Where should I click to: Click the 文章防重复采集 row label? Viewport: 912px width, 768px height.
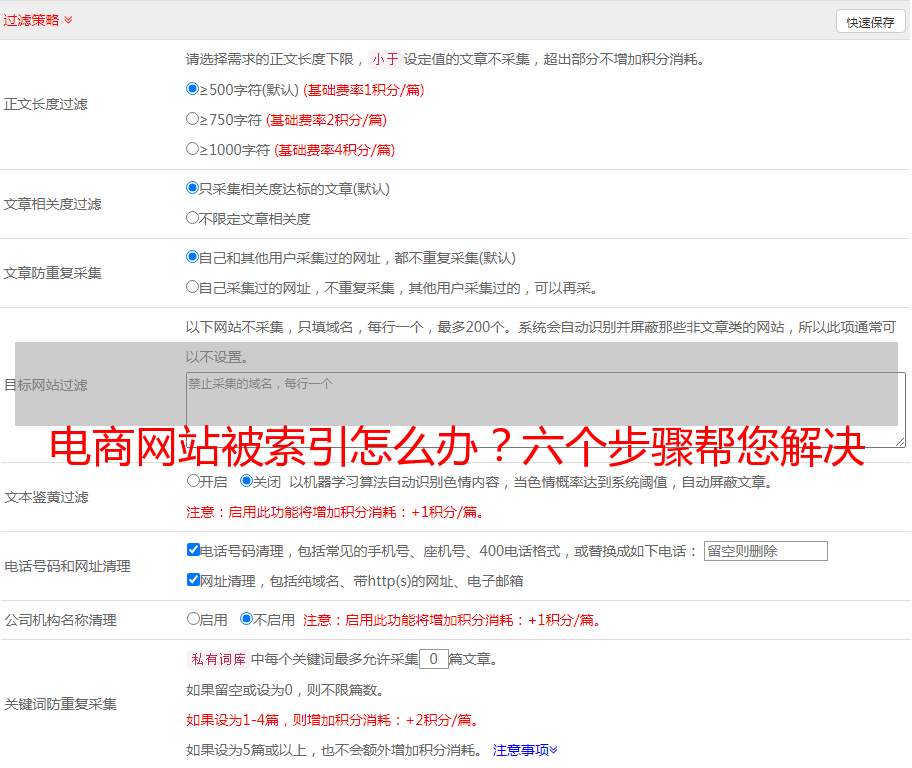(x=52, y=273)
